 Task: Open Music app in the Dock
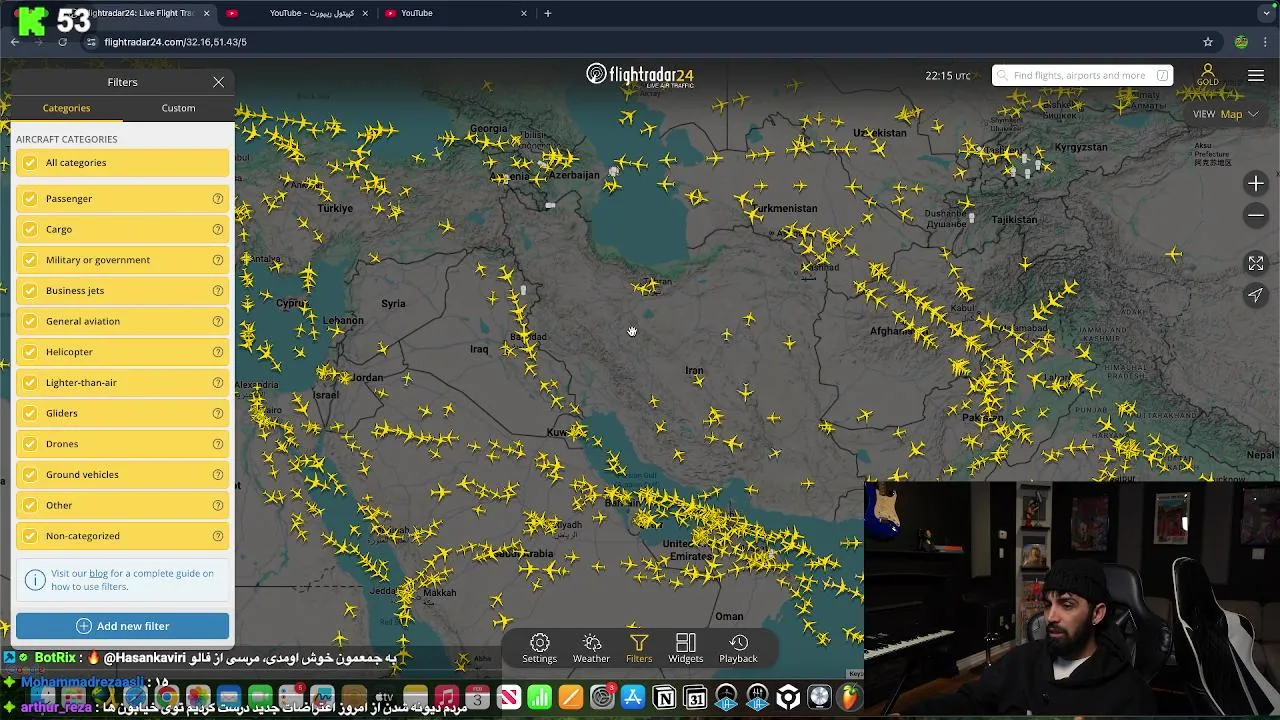447,698
